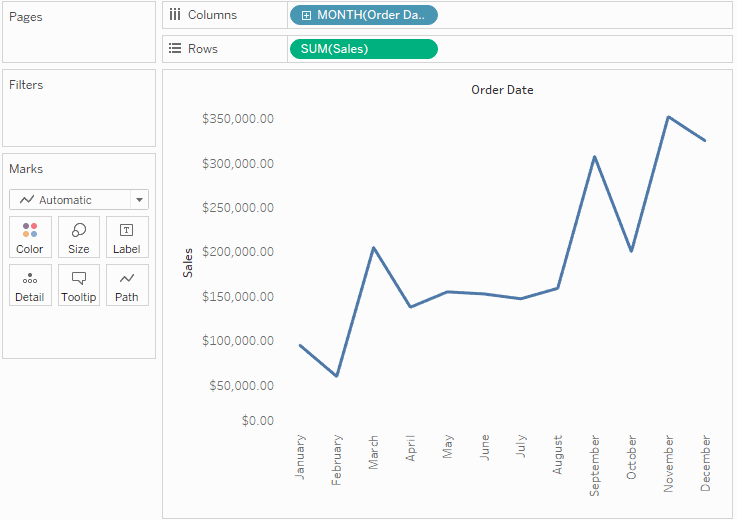737x520 pixels.
Task: Click the $200,000.00 axis tick label
Action: click(238, 252)
